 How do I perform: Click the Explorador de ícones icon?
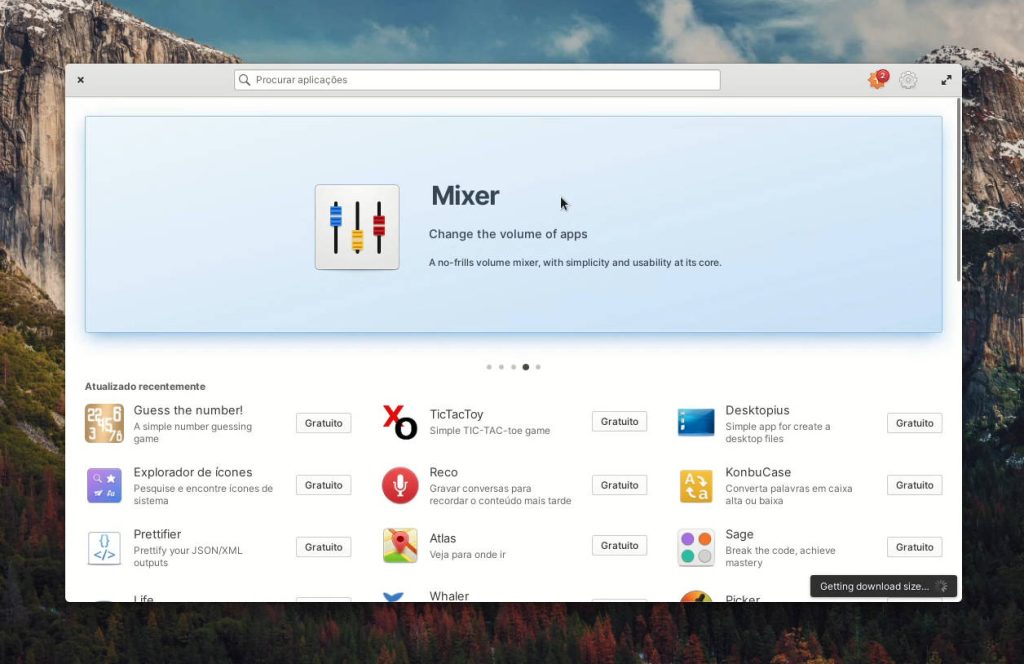(x=104, y=486)
